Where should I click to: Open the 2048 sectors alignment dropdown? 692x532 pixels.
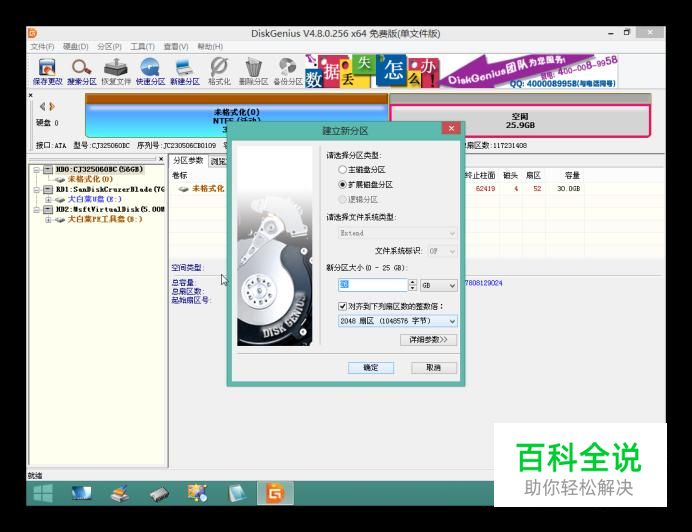click(x=398, y=321)
